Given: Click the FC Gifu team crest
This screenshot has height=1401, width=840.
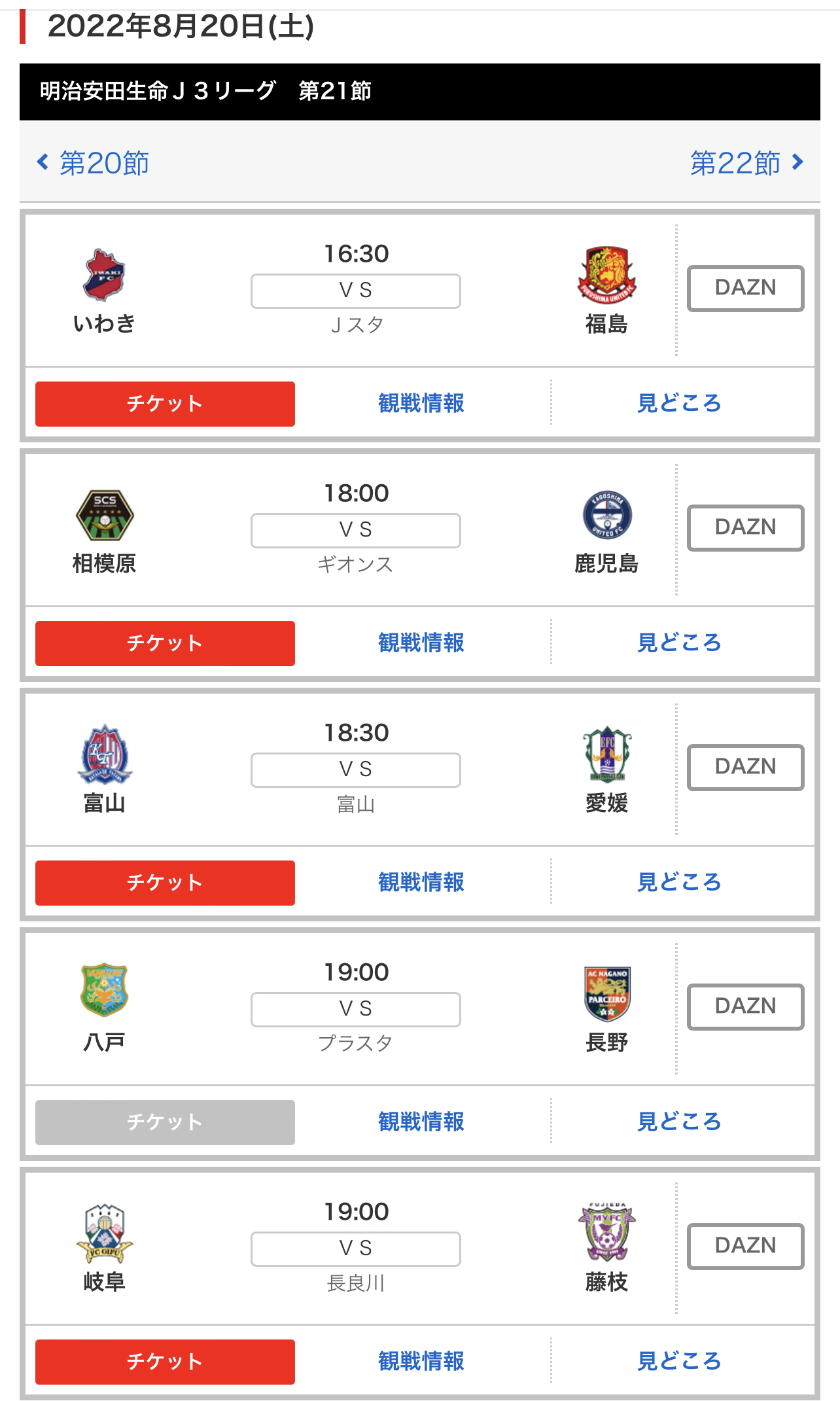Looking at the screenshot, I should point(105,1233).
